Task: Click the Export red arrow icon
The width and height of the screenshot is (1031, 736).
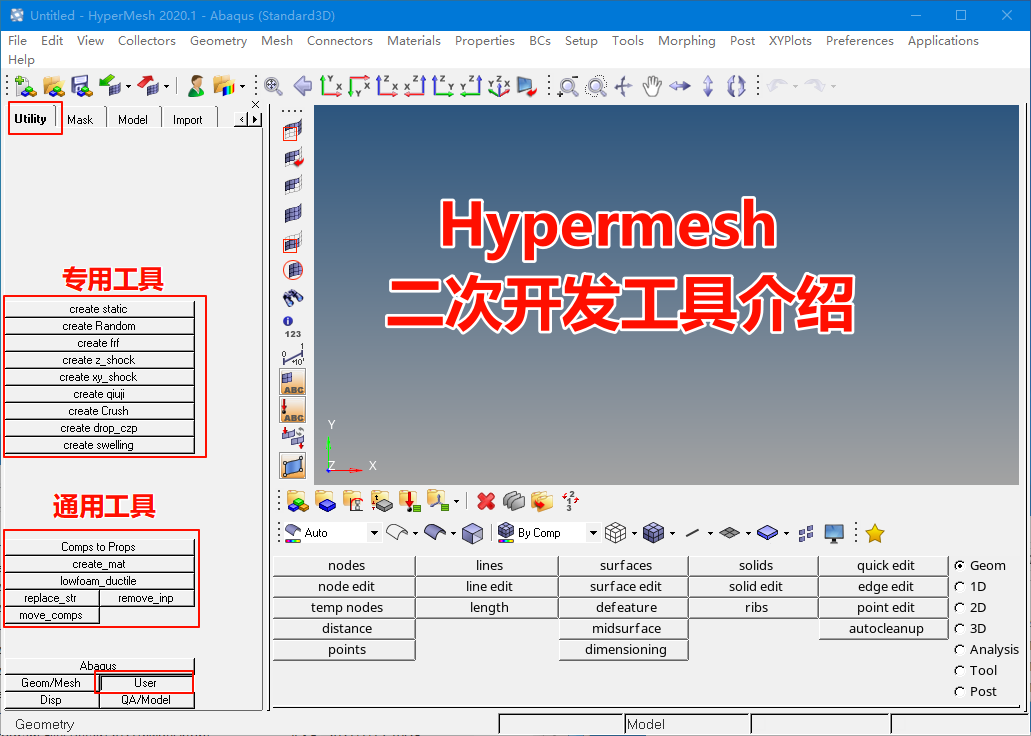Action: coord(149,86)
